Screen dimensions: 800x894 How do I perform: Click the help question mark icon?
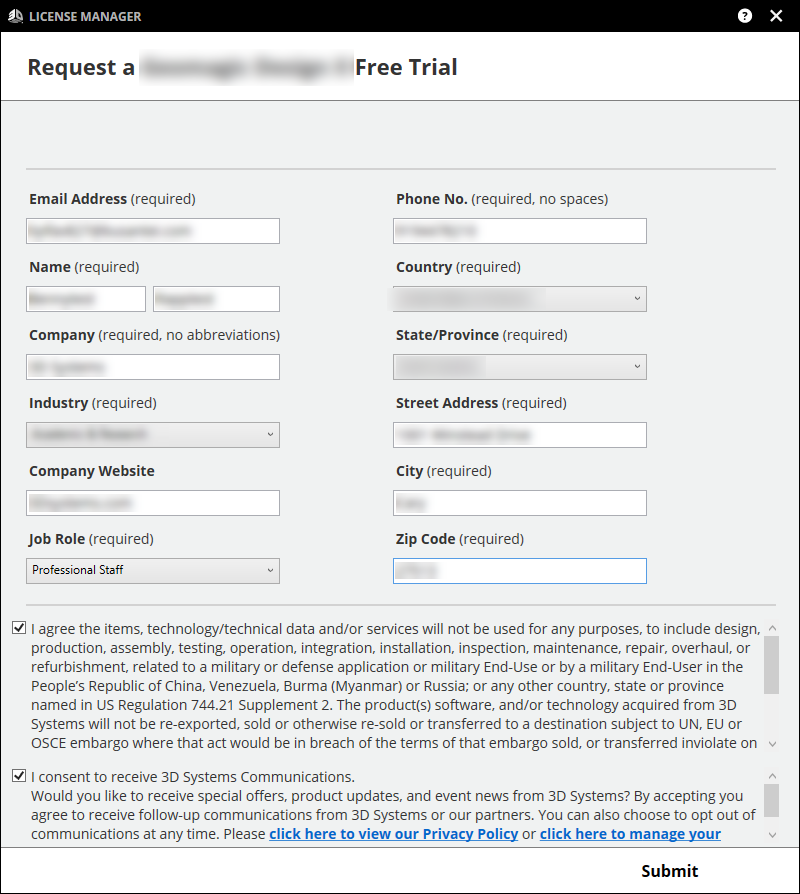point(745,16)
